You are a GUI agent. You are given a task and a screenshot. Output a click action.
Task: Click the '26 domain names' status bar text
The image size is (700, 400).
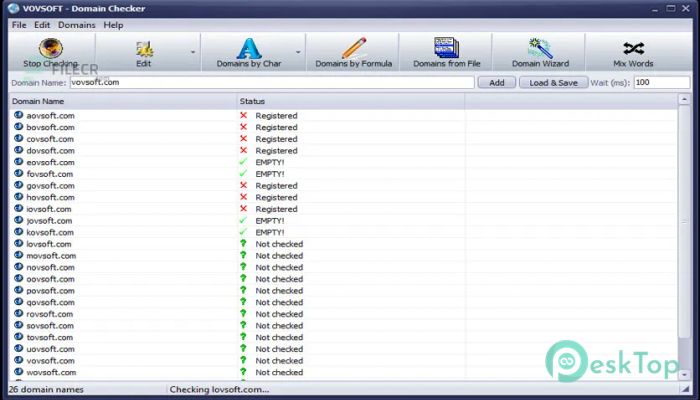(46, 389)
